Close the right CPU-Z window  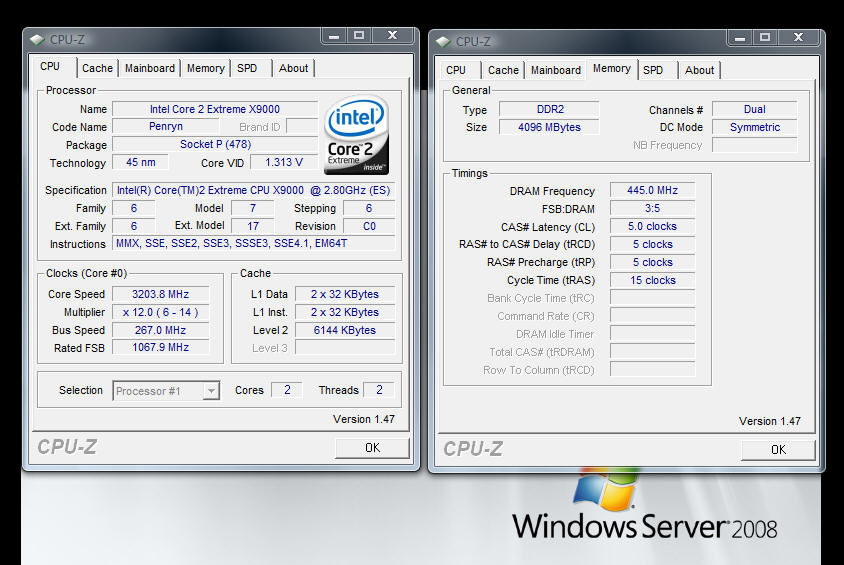(x=798, y=38)
